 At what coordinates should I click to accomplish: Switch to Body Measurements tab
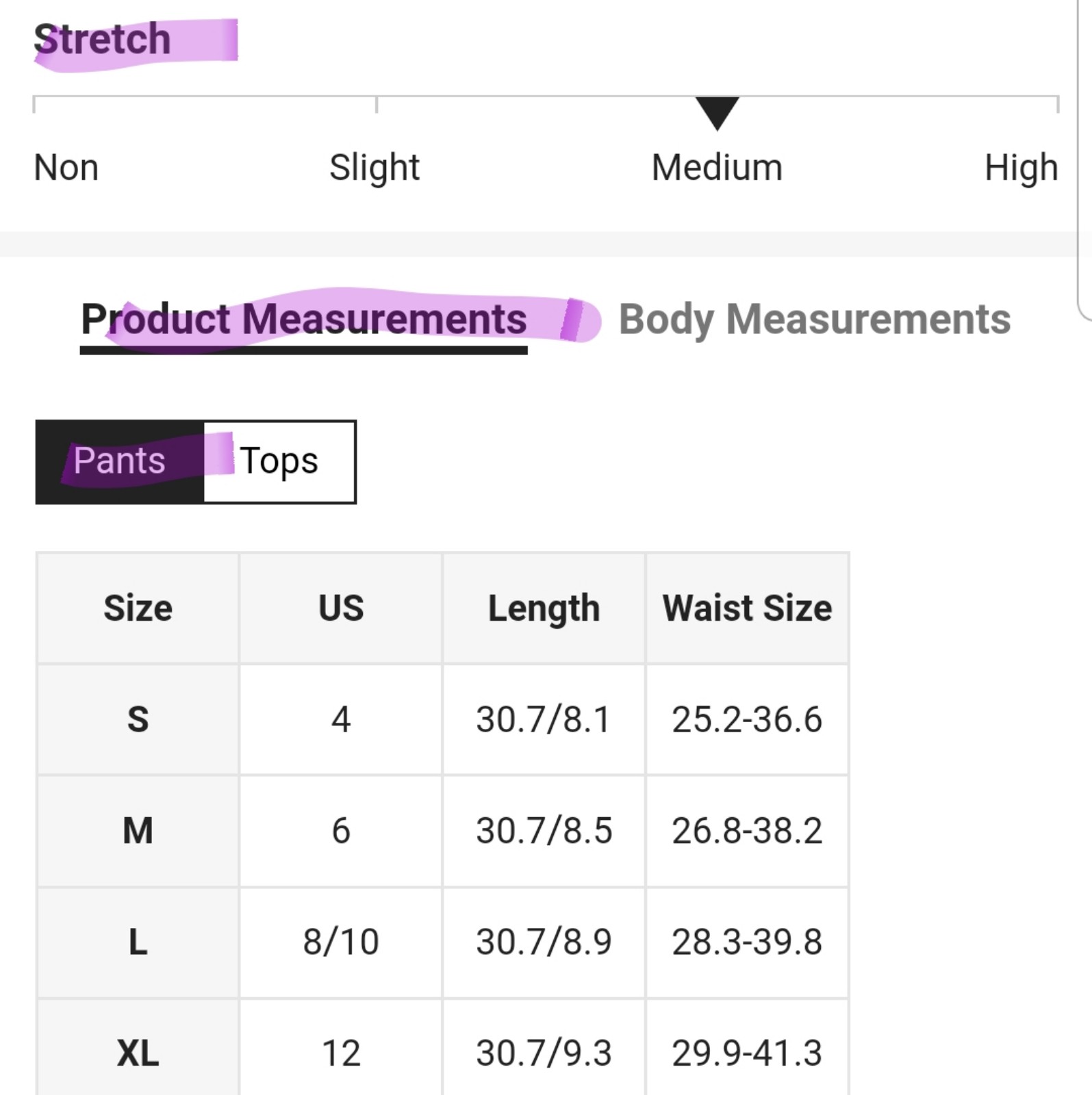pos(814,320)
